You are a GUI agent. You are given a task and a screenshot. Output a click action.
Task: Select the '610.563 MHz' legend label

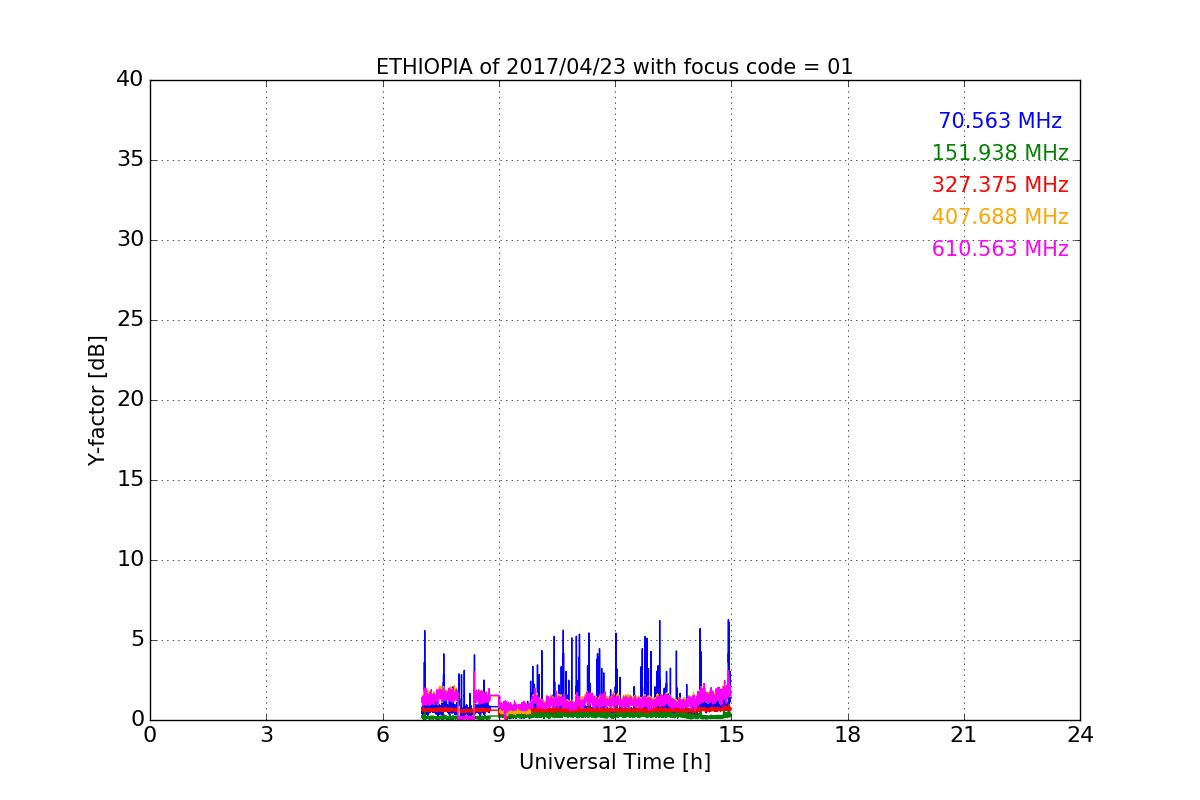(1000, 249)
